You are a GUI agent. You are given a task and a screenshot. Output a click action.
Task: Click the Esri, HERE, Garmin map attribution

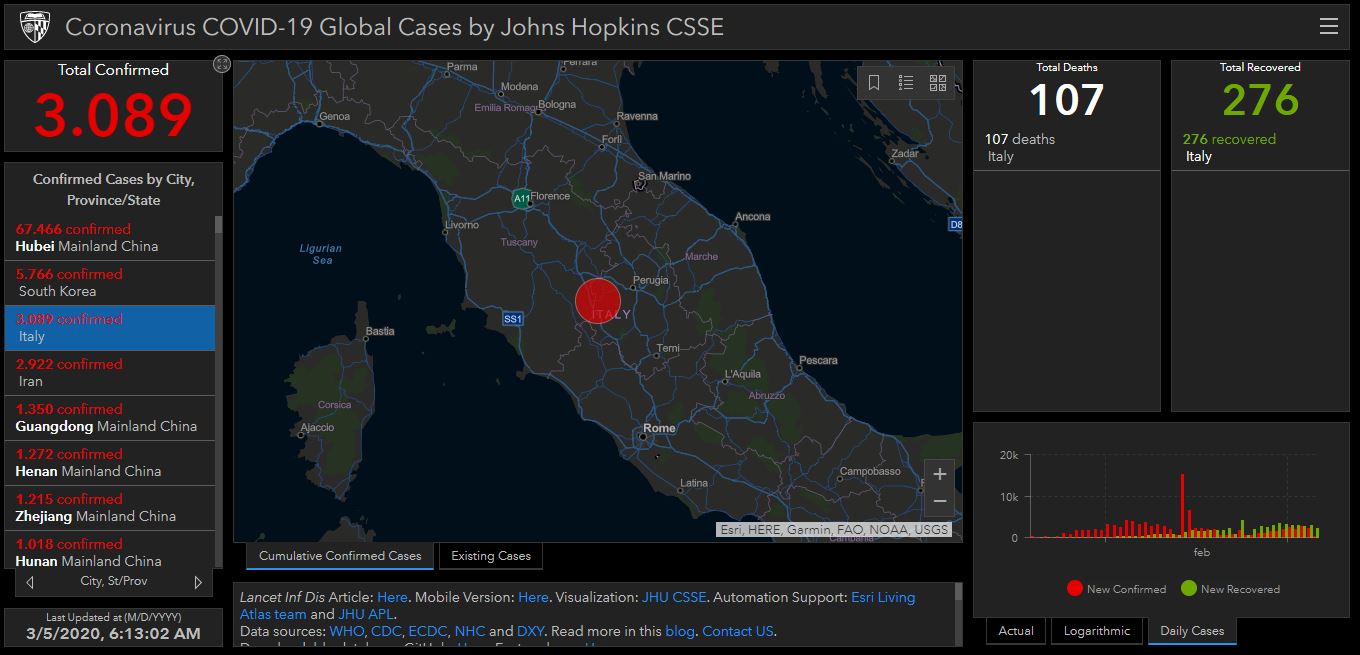833,530
